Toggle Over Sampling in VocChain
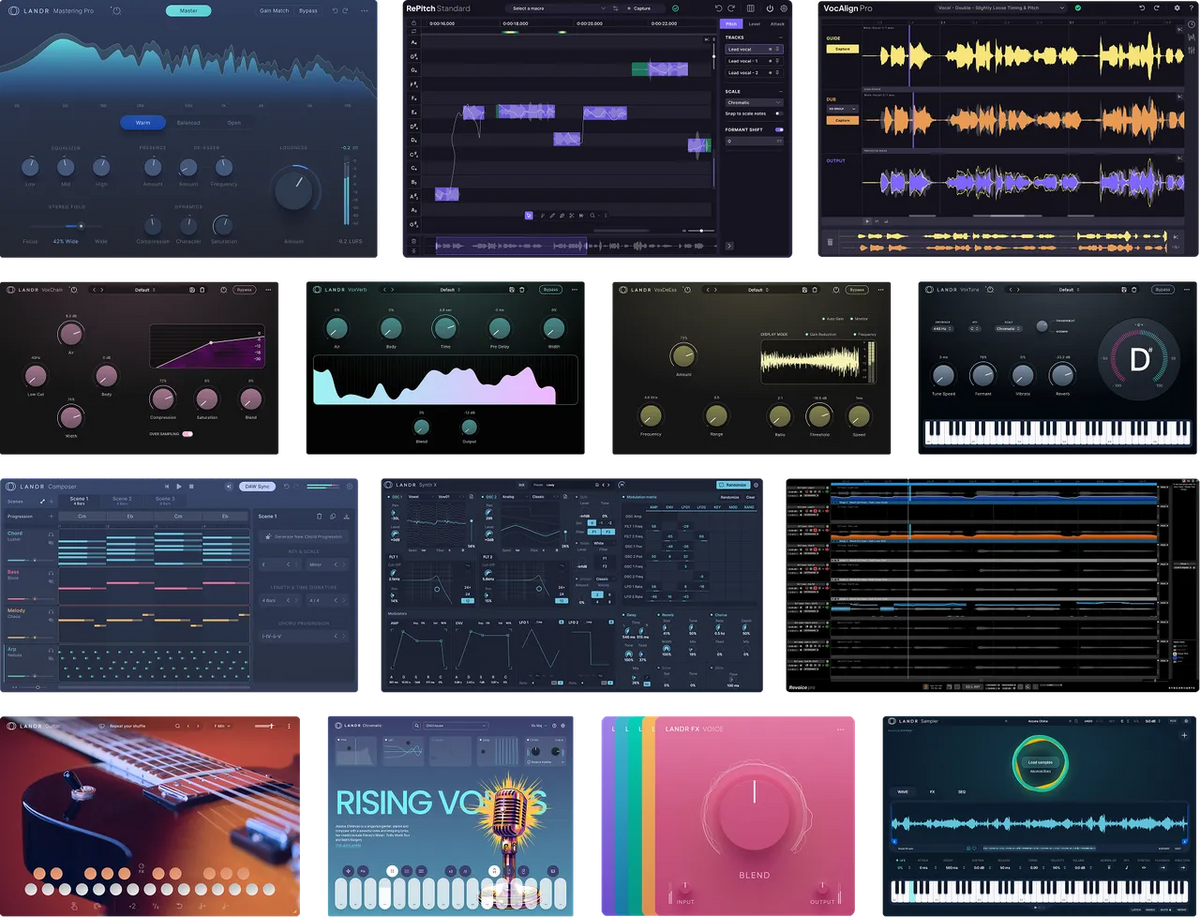The height and width of the screenshot is (917, 1200). coord(187,432)
